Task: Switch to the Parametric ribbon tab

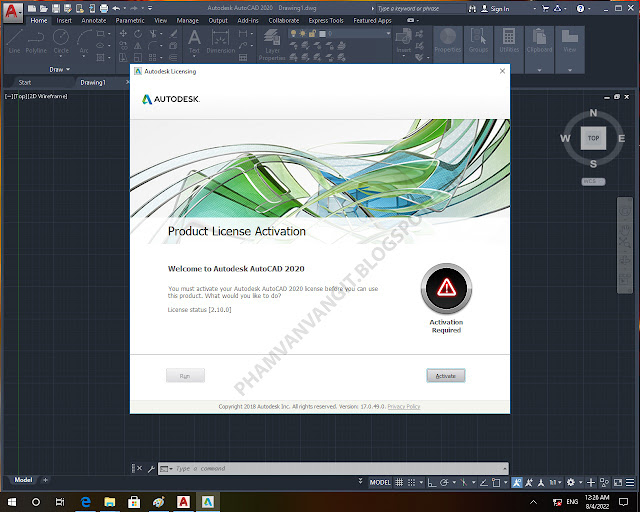Action: click(x=130, y=20)
